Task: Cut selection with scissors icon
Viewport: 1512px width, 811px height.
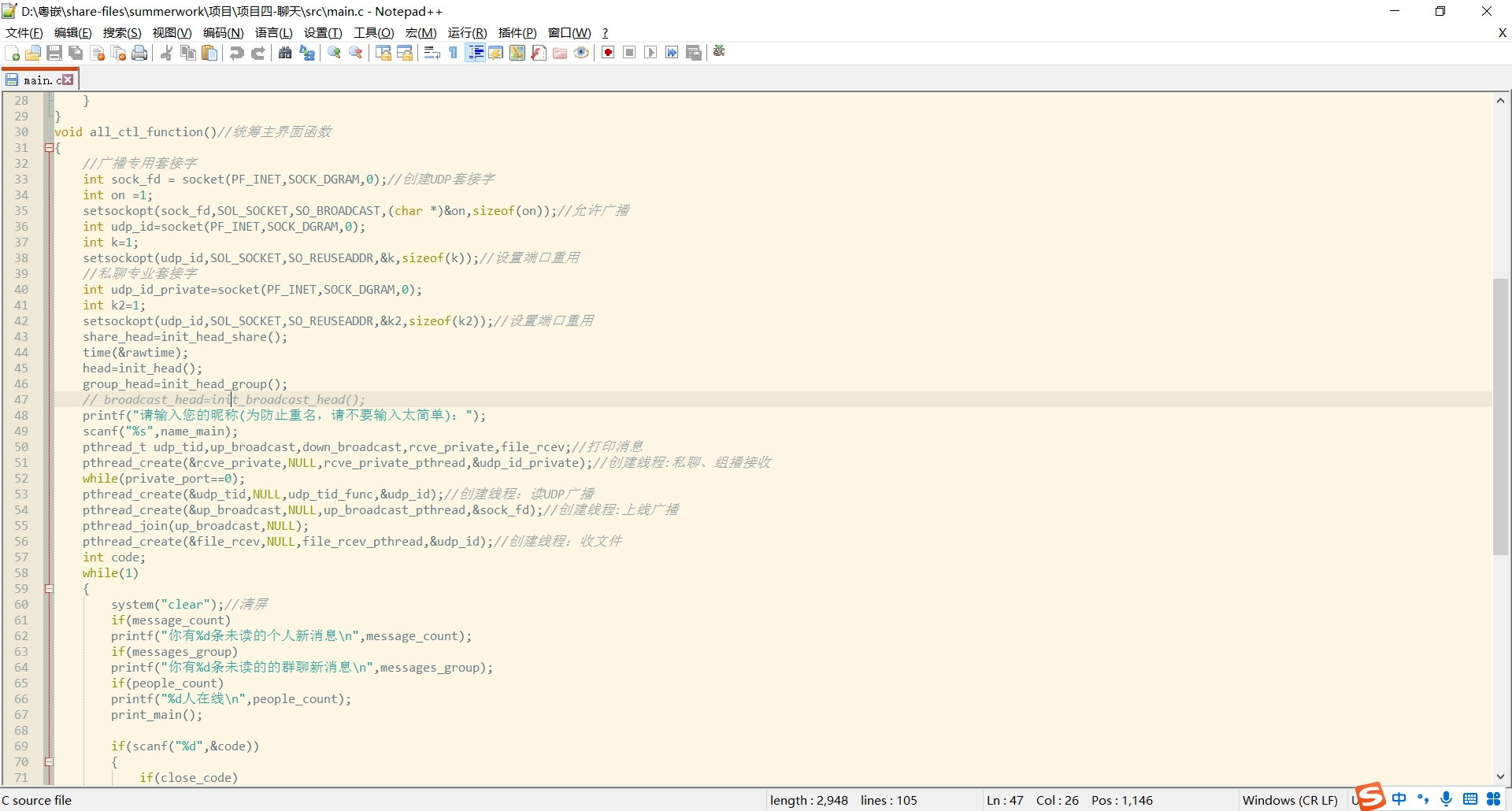Action: (x=166, y=53)
